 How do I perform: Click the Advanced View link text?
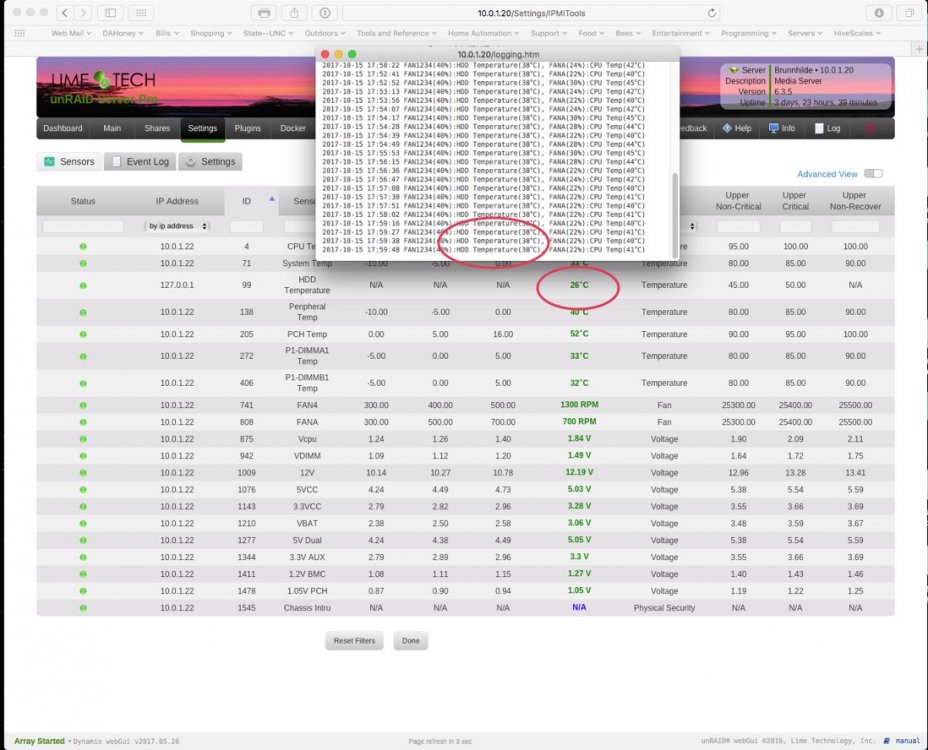pos(827,174)
